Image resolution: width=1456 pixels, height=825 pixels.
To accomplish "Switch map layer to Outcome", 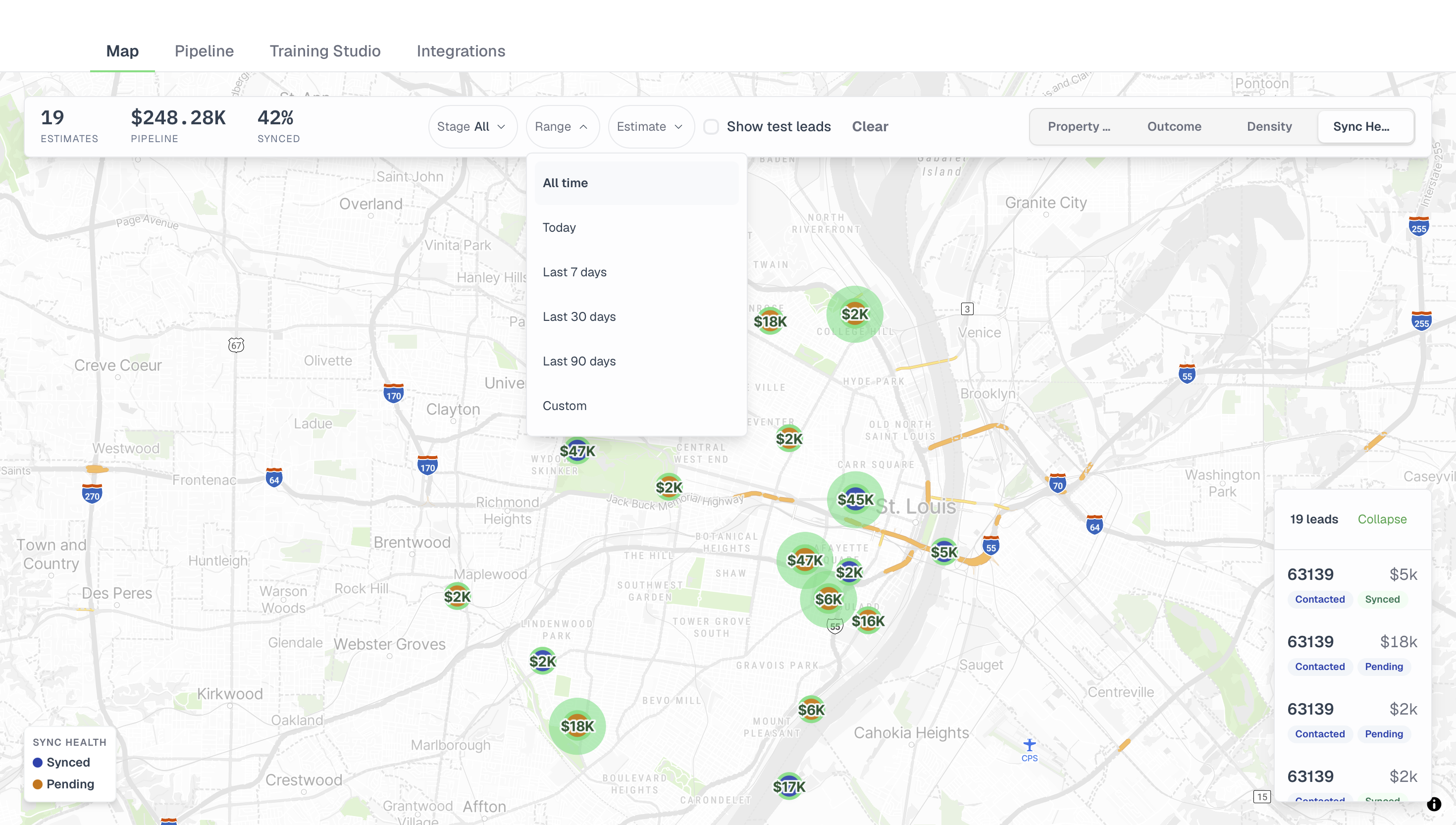I will (x=1174, y=126).
